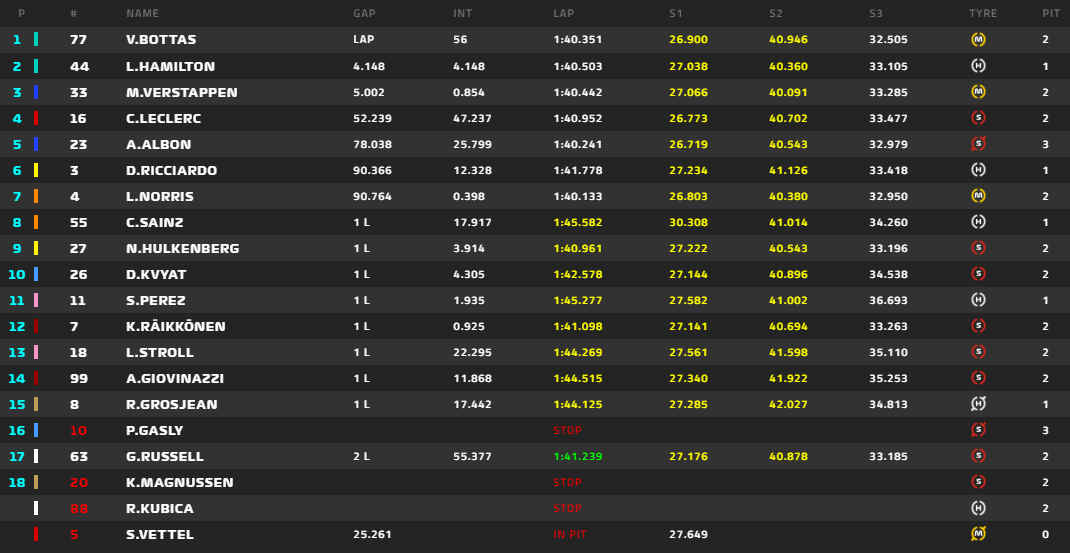
Task: Click Vettel's medium tyre icon
Action: coord(978,534)
